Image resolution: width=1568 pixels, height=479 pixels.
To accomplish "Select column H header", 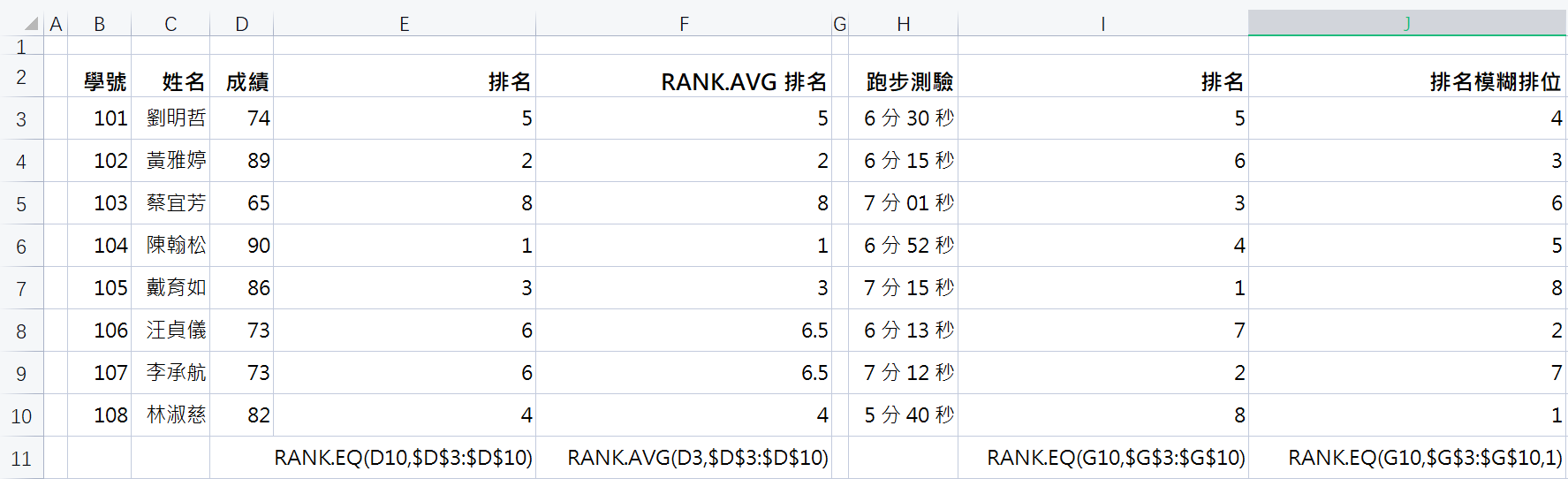I will [x=904, y=24].
